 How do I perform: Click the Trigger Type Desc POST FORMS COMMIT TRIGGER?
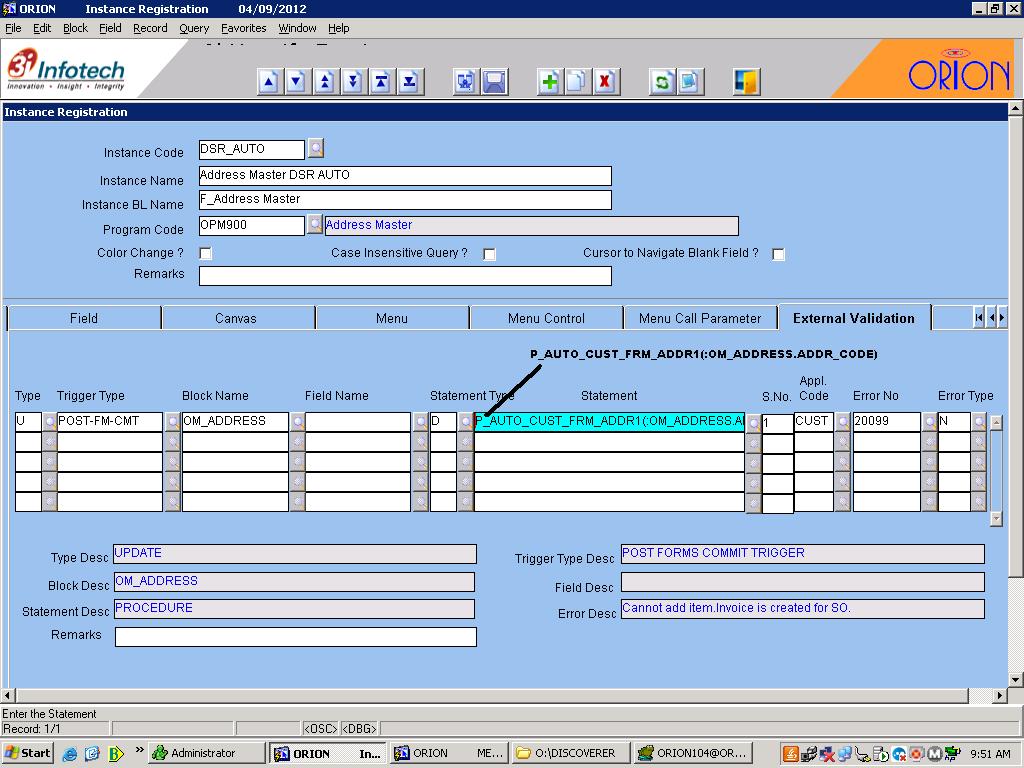coord(803,554)
